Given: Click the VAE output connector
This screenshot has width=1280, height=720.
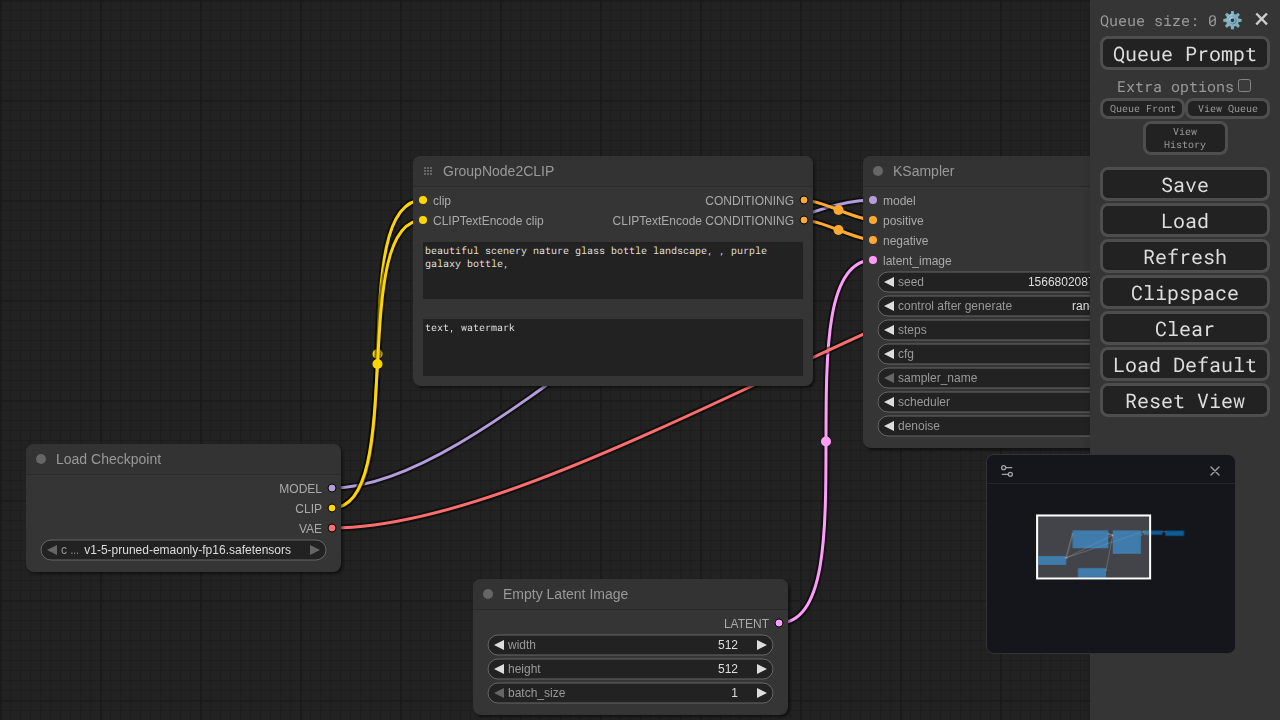Looking at the screenshot, I should 332,528.
